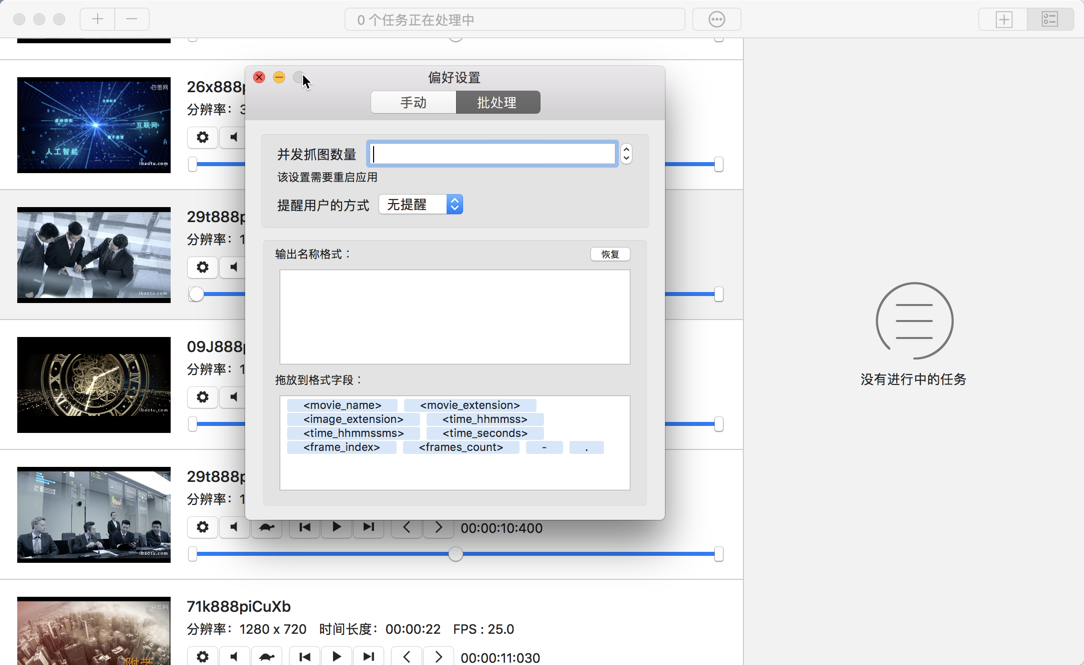Screen dimensions: 1084x665
Task: Click inside the 输出名称格式 text area
Action: pos(455,317)
